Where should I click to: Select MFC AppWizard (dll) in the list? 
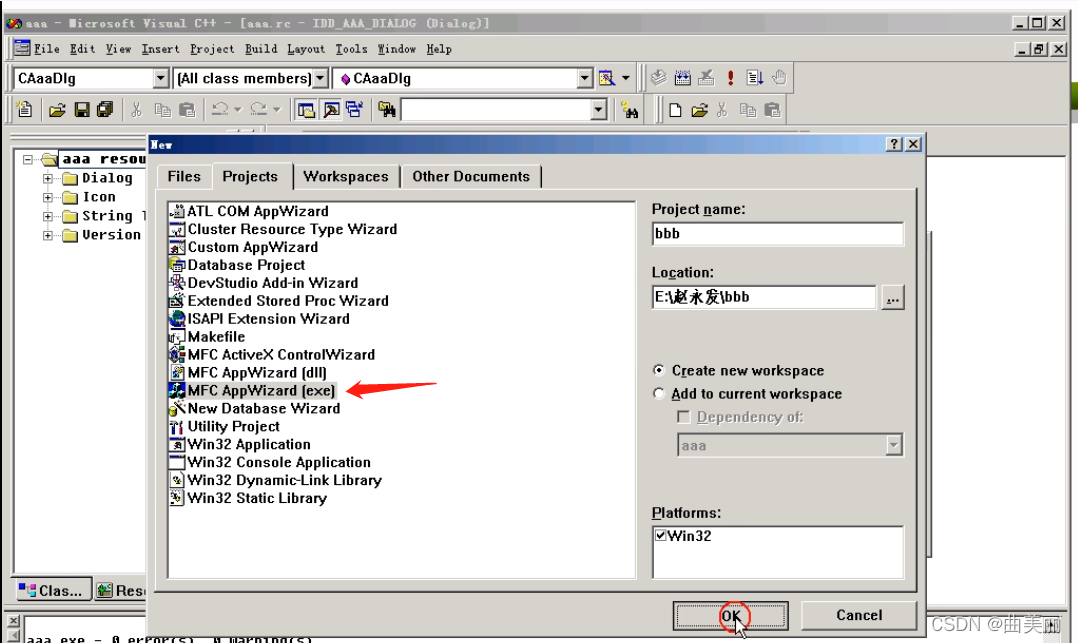tap(248, 373)
